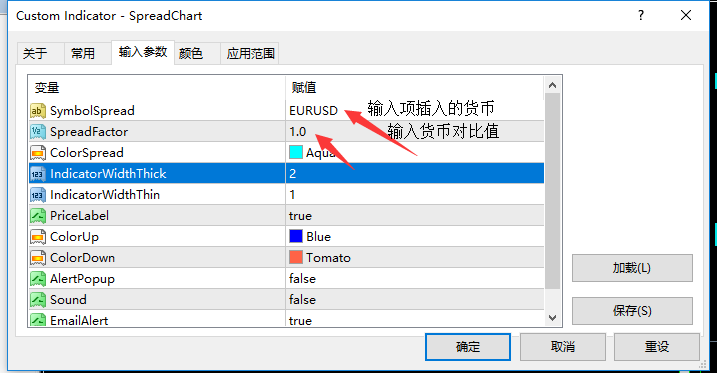Switch to the 关于 tab
The image size is (717, 373).
[x=40, y=53]
